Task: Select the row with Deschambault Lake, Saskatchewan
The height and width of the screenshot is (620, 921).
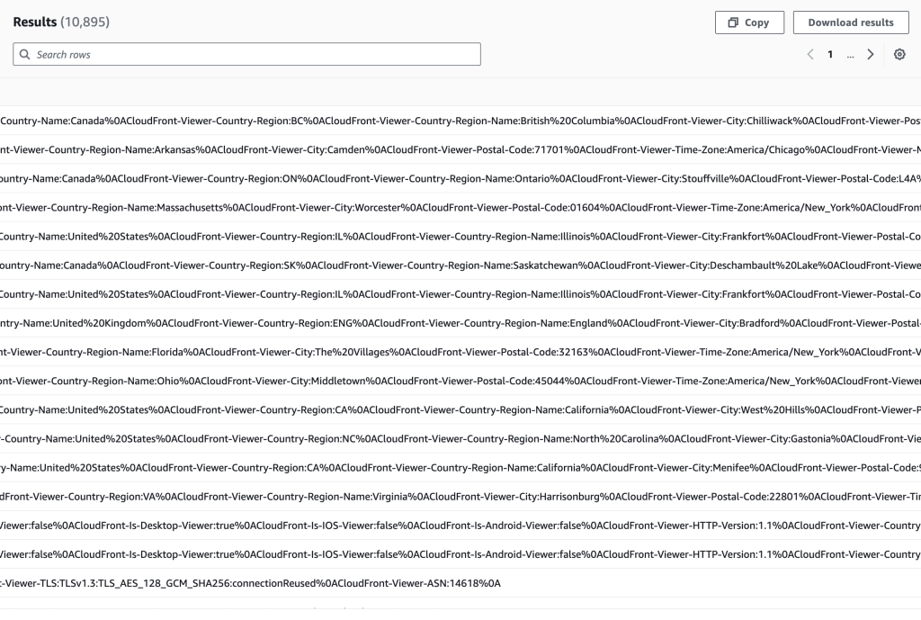Action: click(x=460, y=265)
